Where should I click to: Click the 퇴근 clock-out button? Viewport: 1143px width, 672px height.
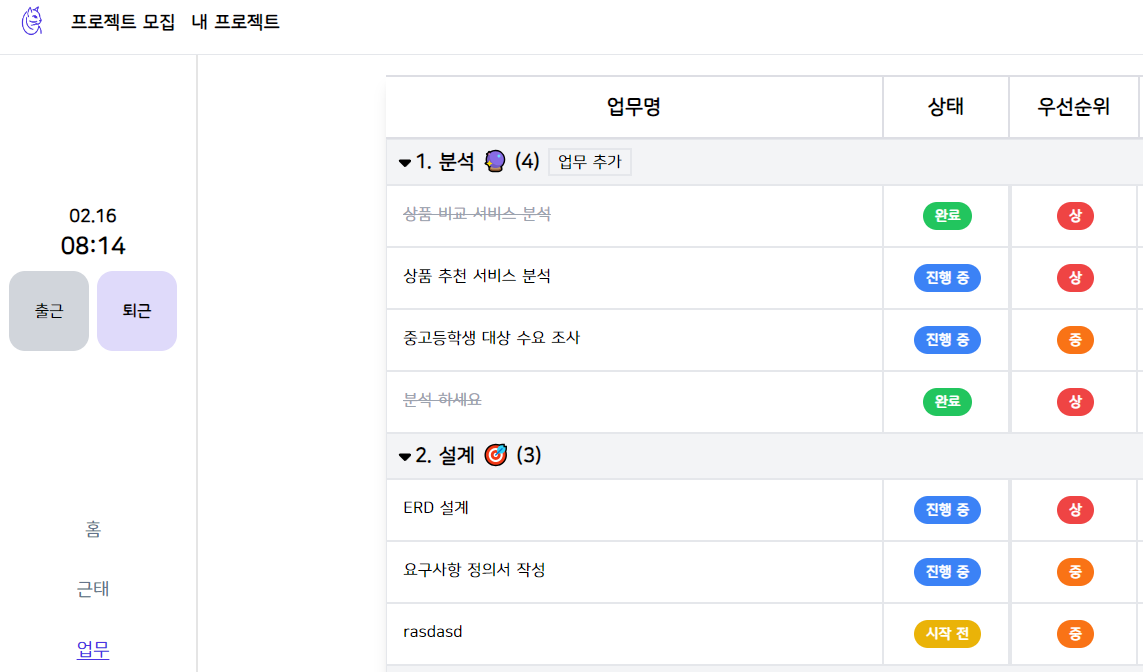pyautogui.click(x=136, y=310)
